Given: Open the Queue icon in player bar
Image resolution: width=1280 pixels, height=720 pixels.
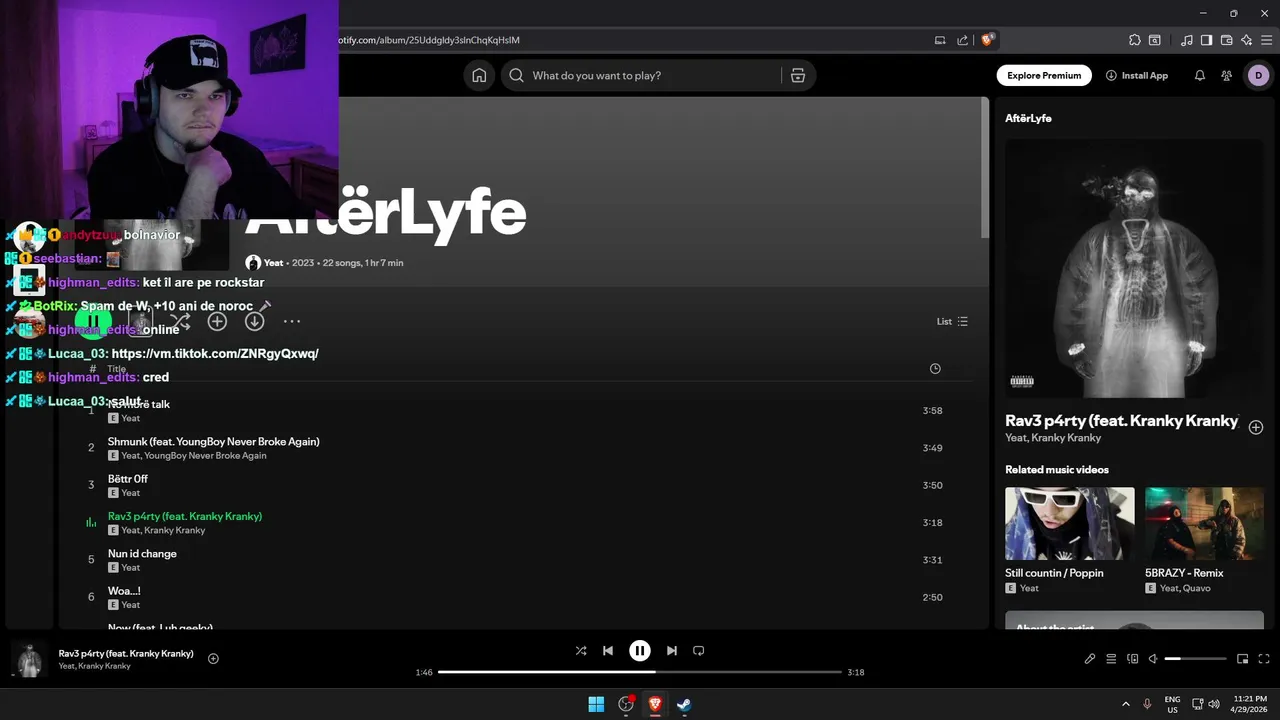Looking at the screenshot, I should 1111,659.
